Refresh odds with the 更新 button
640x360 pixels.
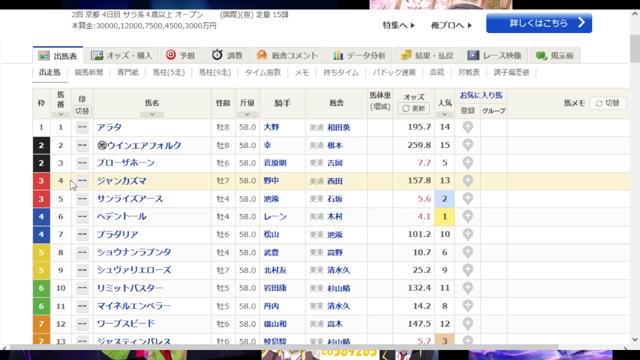tap(413, 109)
